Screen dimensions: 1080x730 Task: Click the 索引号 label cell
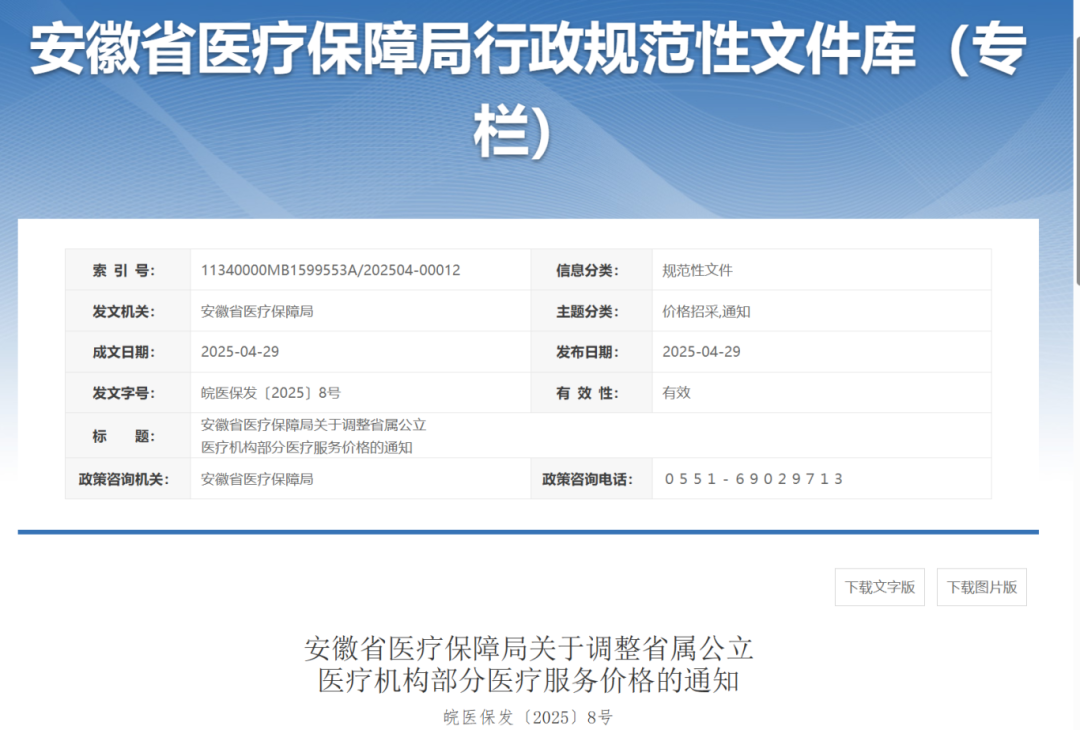127,270
